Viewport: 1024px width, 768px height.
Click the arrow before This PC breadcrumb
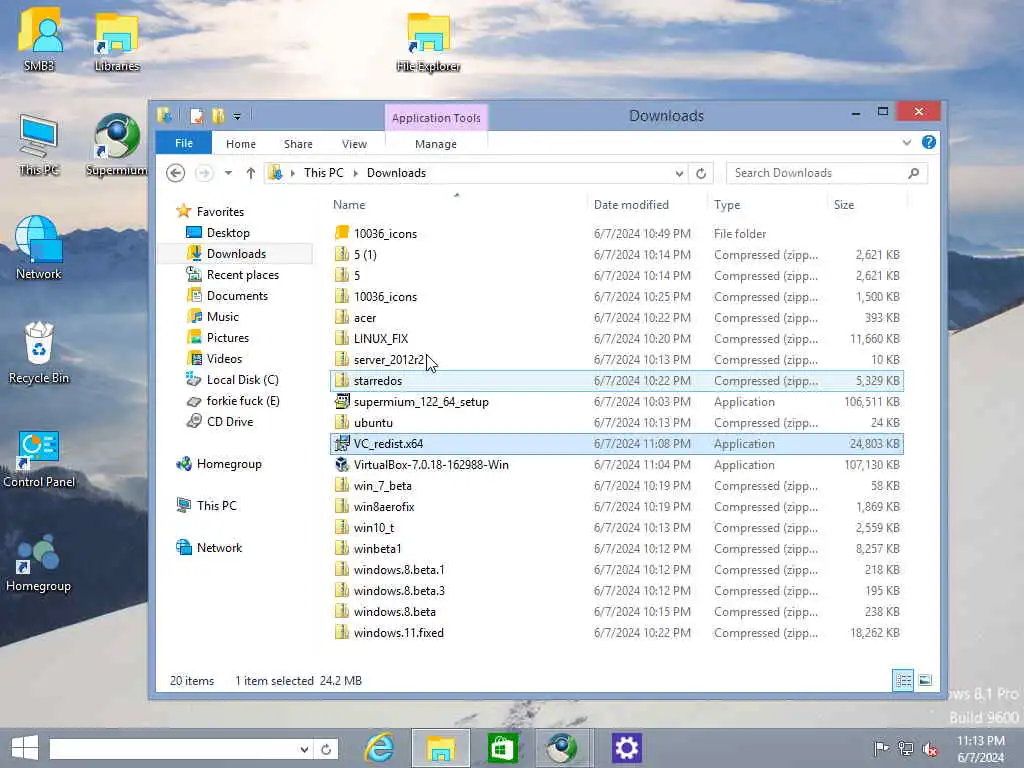(x=293, y=173)
